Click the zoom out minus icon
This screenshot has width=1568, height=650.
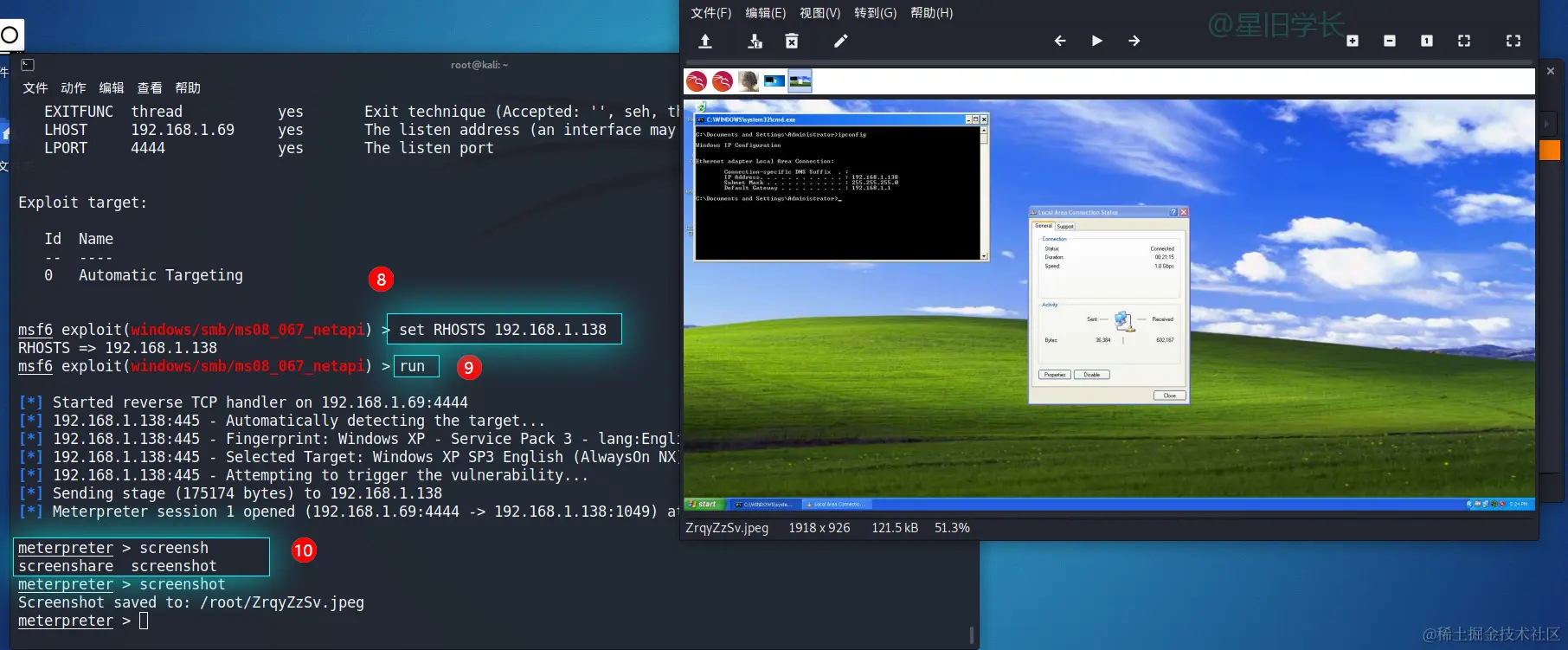(x=1390, y=41)
